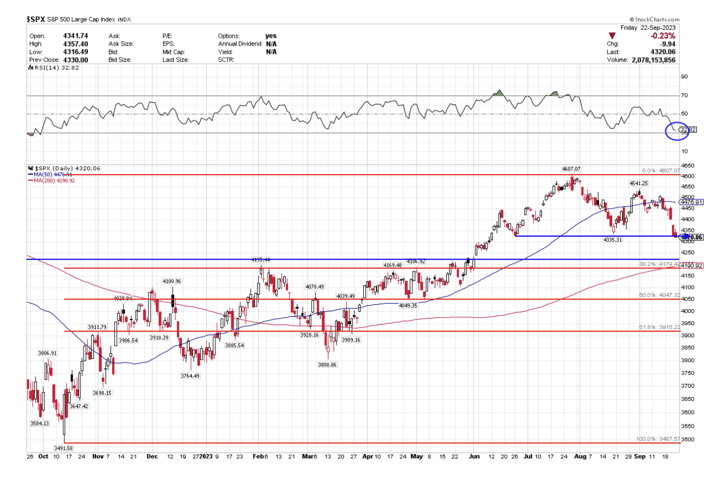Click the 'Oct' month label on time axis

(43, 457)
